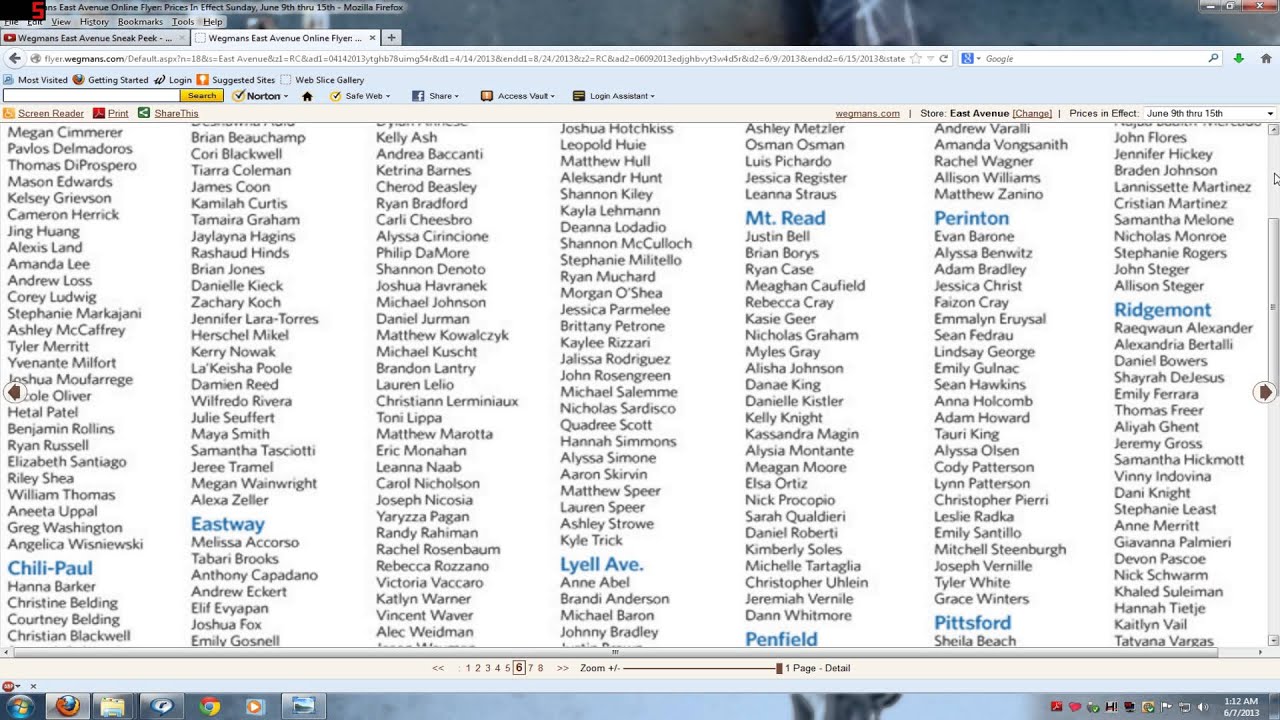Click the [Change] store link
The width and height of the screenshot is (1280, 720).
(x=1032, y=114)
